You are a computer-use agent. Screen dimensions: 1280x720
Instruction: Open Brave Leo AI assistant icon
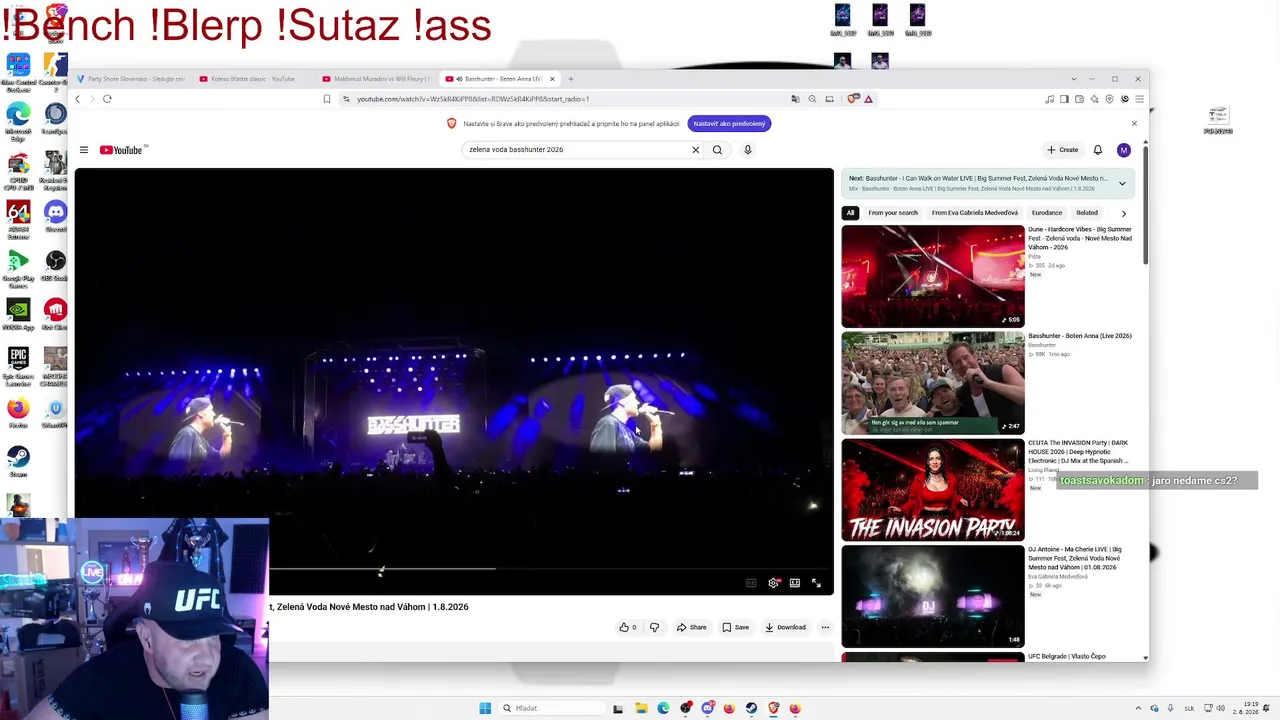1094,99
